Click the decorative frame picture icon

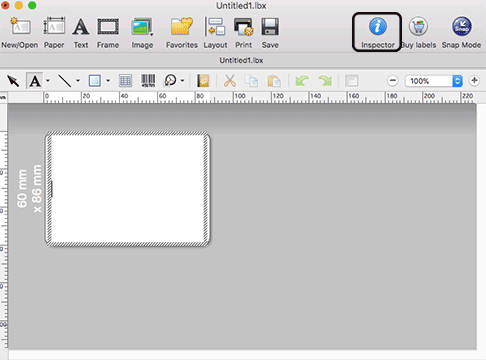(203, 81)
